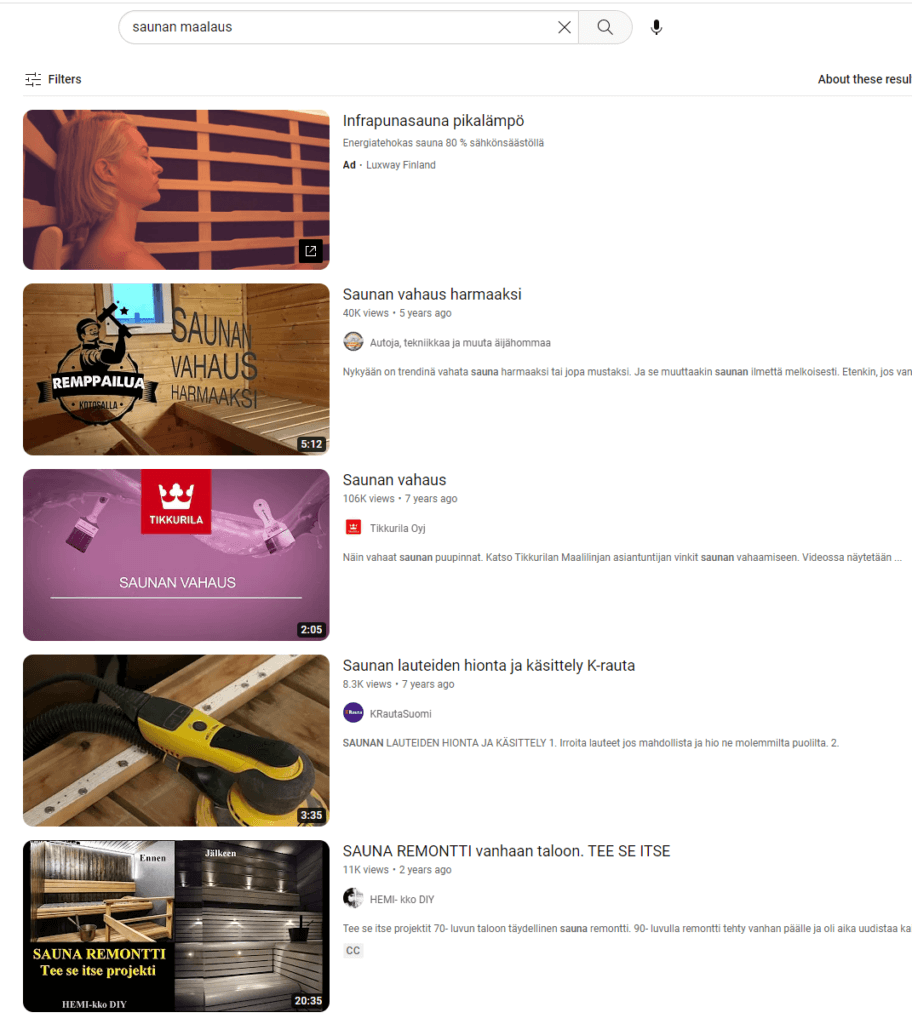Click the magnifying glass search button

[605, 27]
